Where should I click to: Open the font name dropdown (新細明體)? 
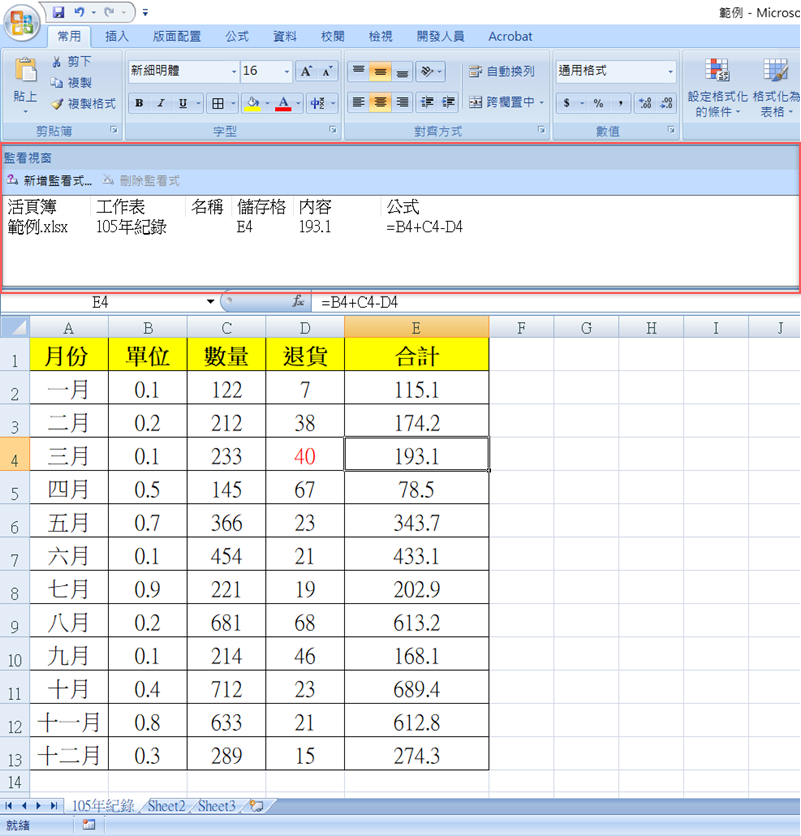[x=234, y=71]
